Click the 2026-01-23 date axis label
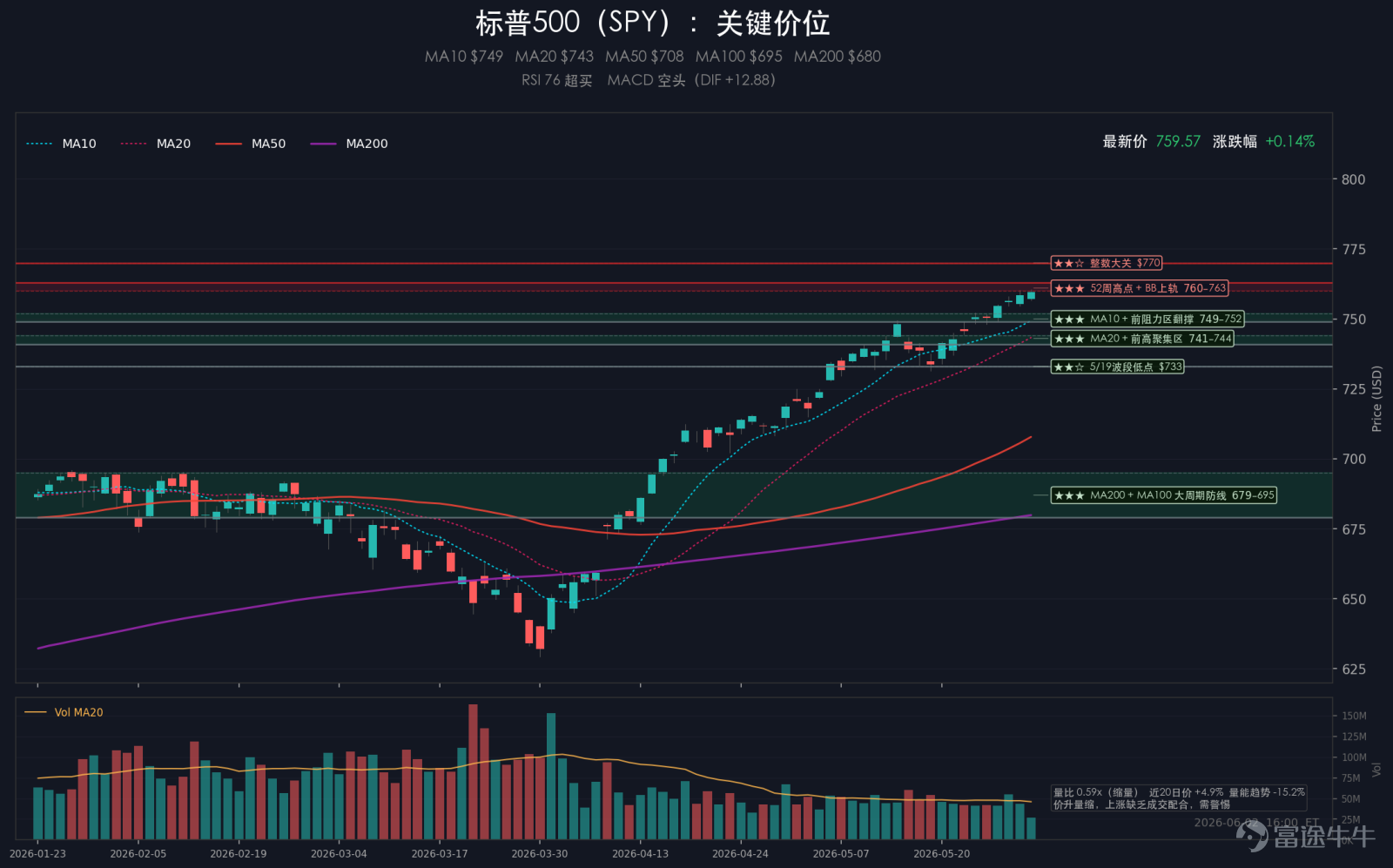Screen dimensions: 1393x868 tap(37, 853)
